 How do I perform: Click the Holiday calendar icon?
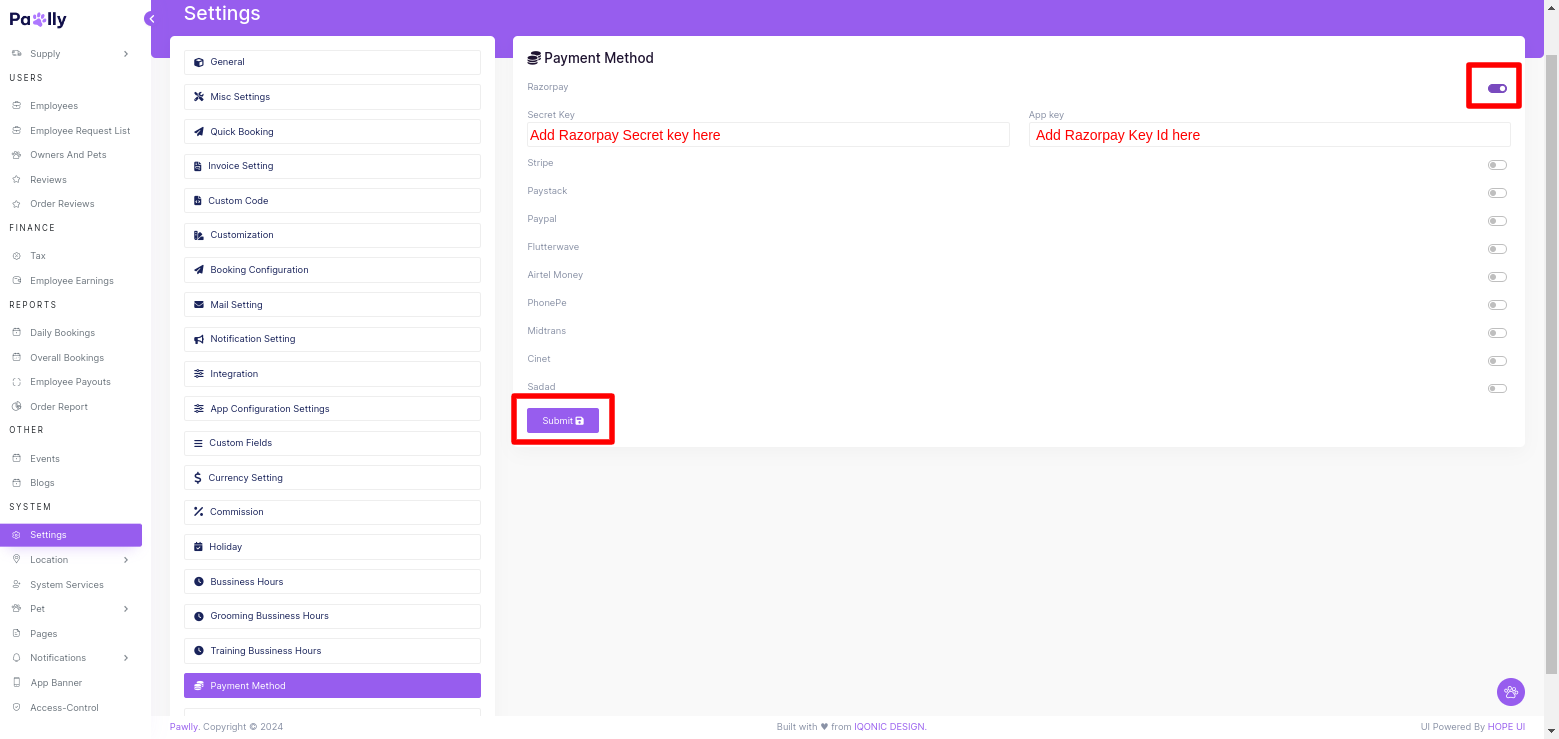click(198, 547)
